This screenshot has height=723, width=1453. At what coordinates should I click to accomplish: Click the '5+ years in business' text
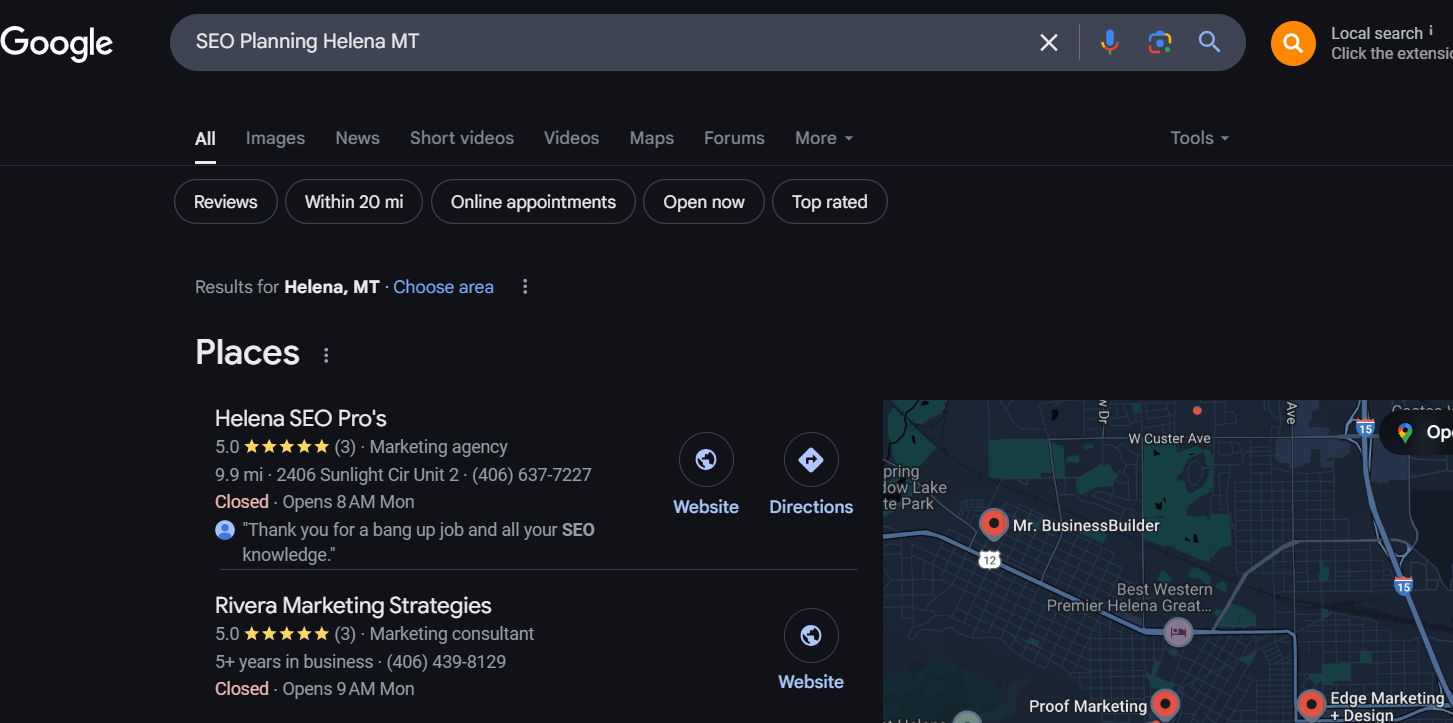294,661
